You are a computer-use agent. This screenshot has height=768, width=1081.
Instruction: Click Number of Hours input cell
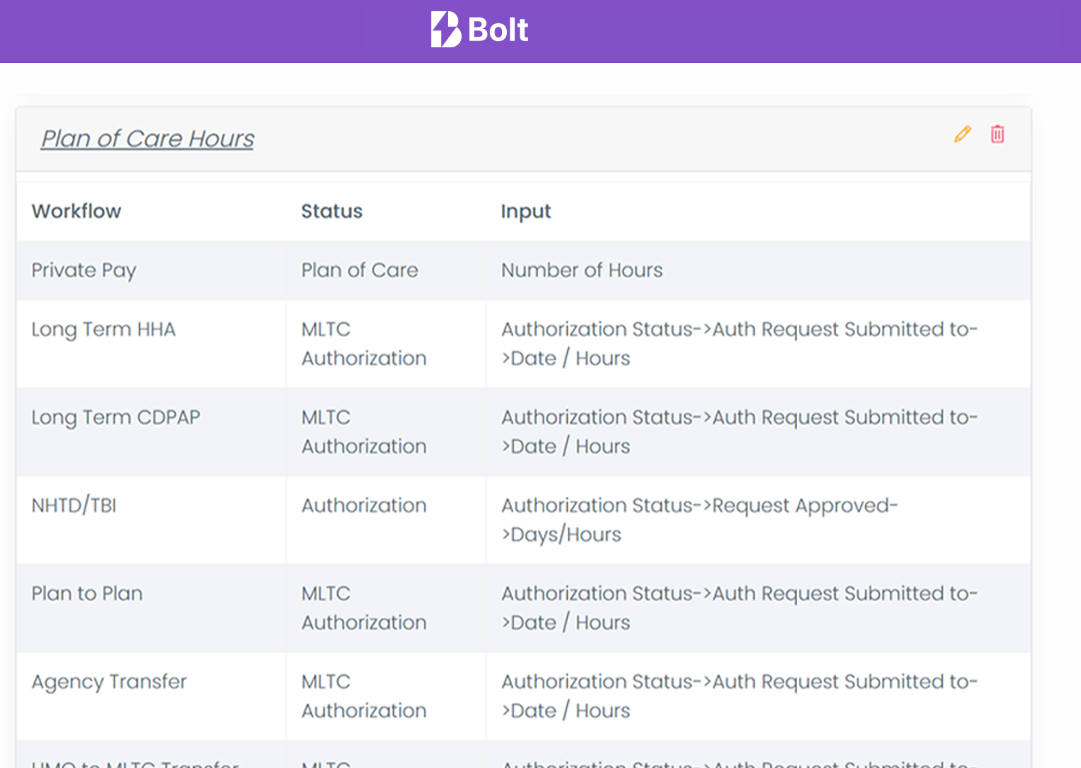tap(581, 270)
